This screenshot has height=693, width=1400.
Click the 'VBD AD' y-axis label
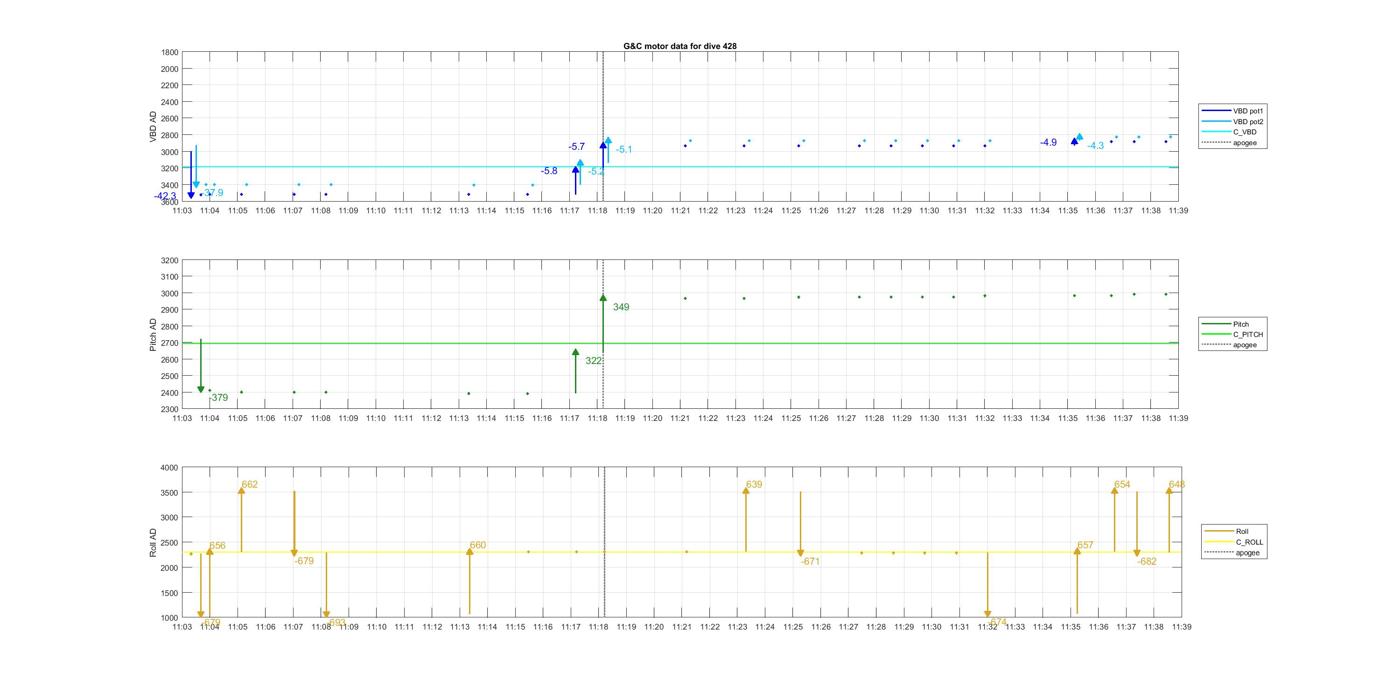153,125
